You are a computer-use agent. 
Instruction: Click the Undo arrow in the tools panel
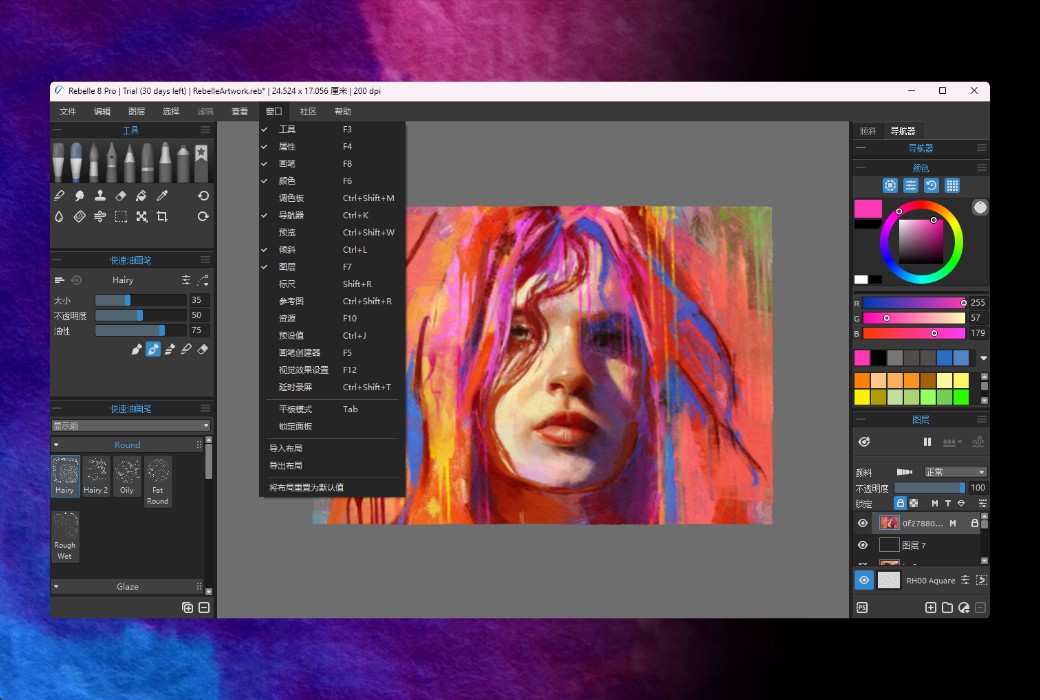point(203,196)
